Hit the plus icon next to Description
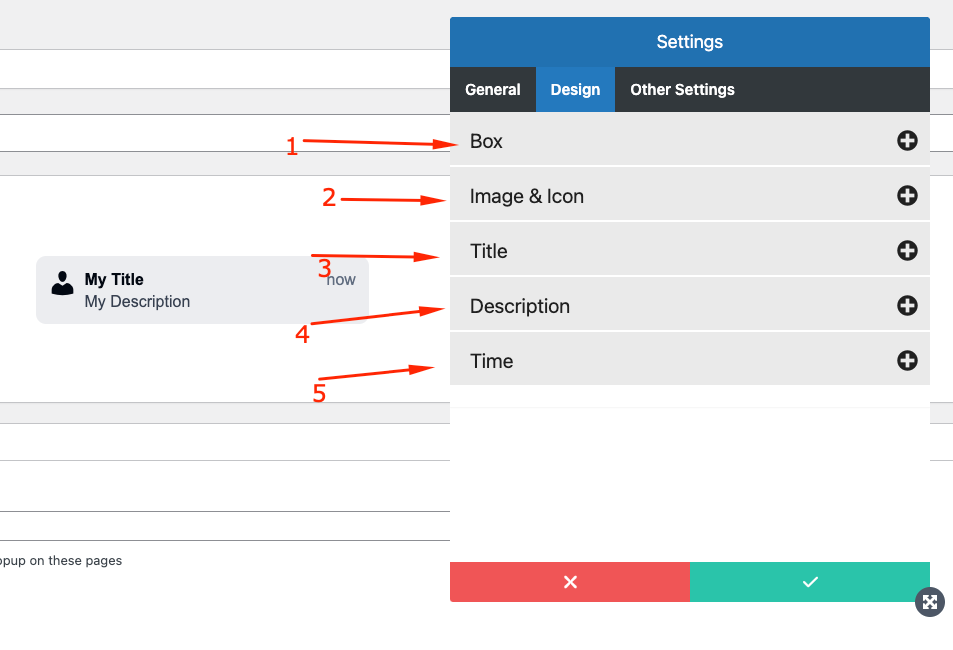The image size is (953, 650). pyautogui.click(x=906, y=306)
